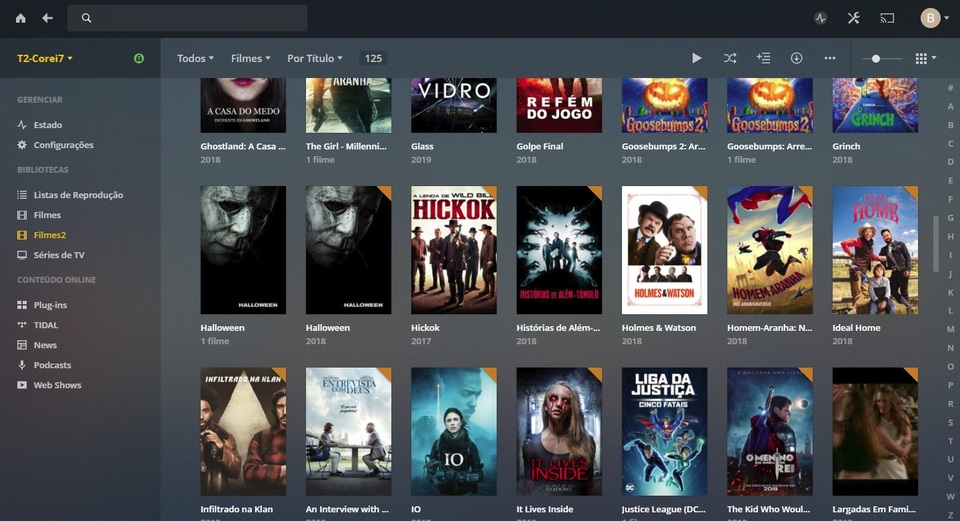This screenshot has height=521, width=960.
Task: Open the activity pulse icon
Action: 820,18
